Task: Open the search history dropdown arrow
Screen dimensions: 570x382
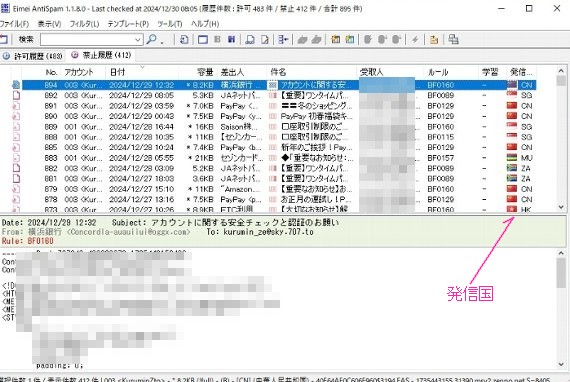Action: click(138, 40)
